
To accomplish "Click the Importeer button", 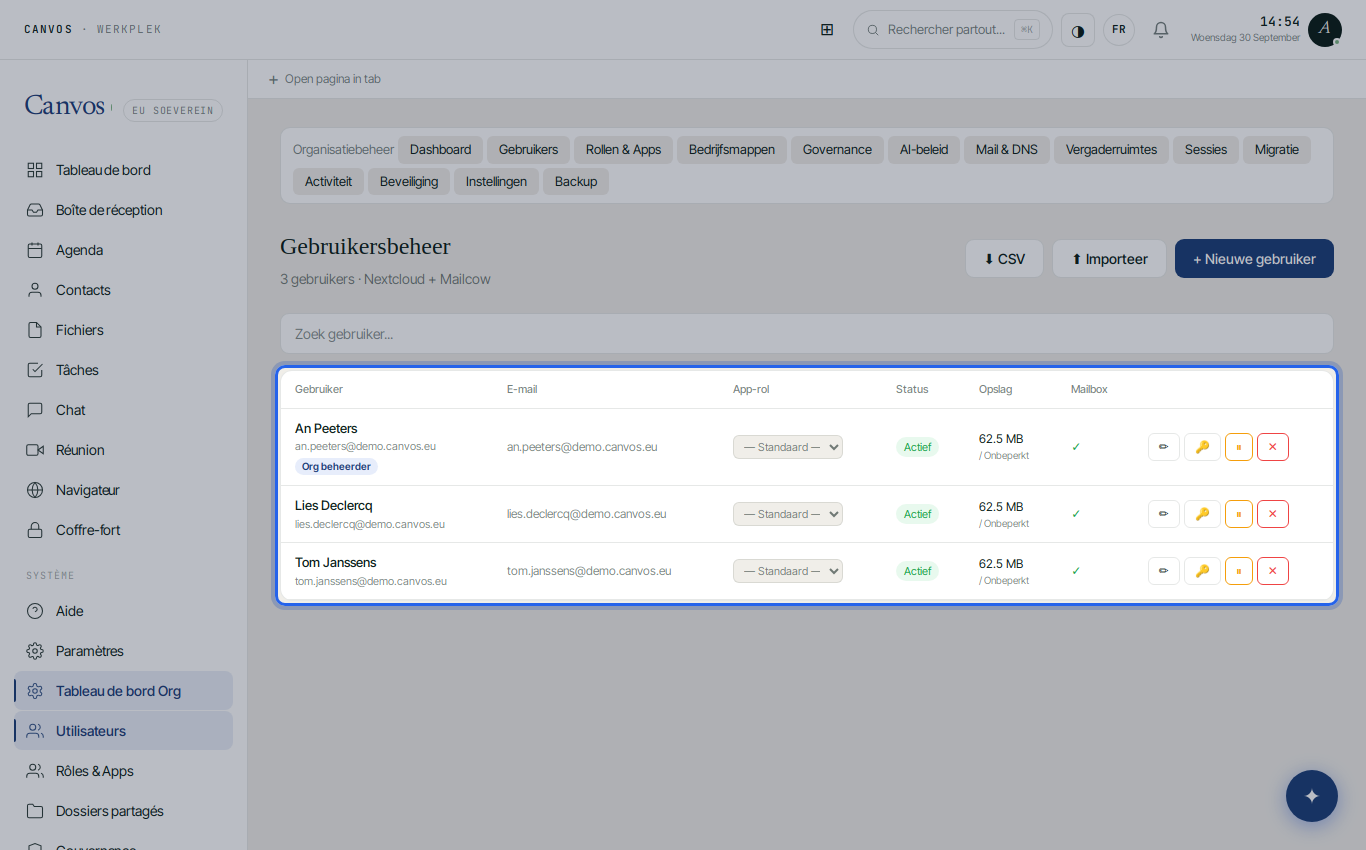I will click(x=1109, y=259).
